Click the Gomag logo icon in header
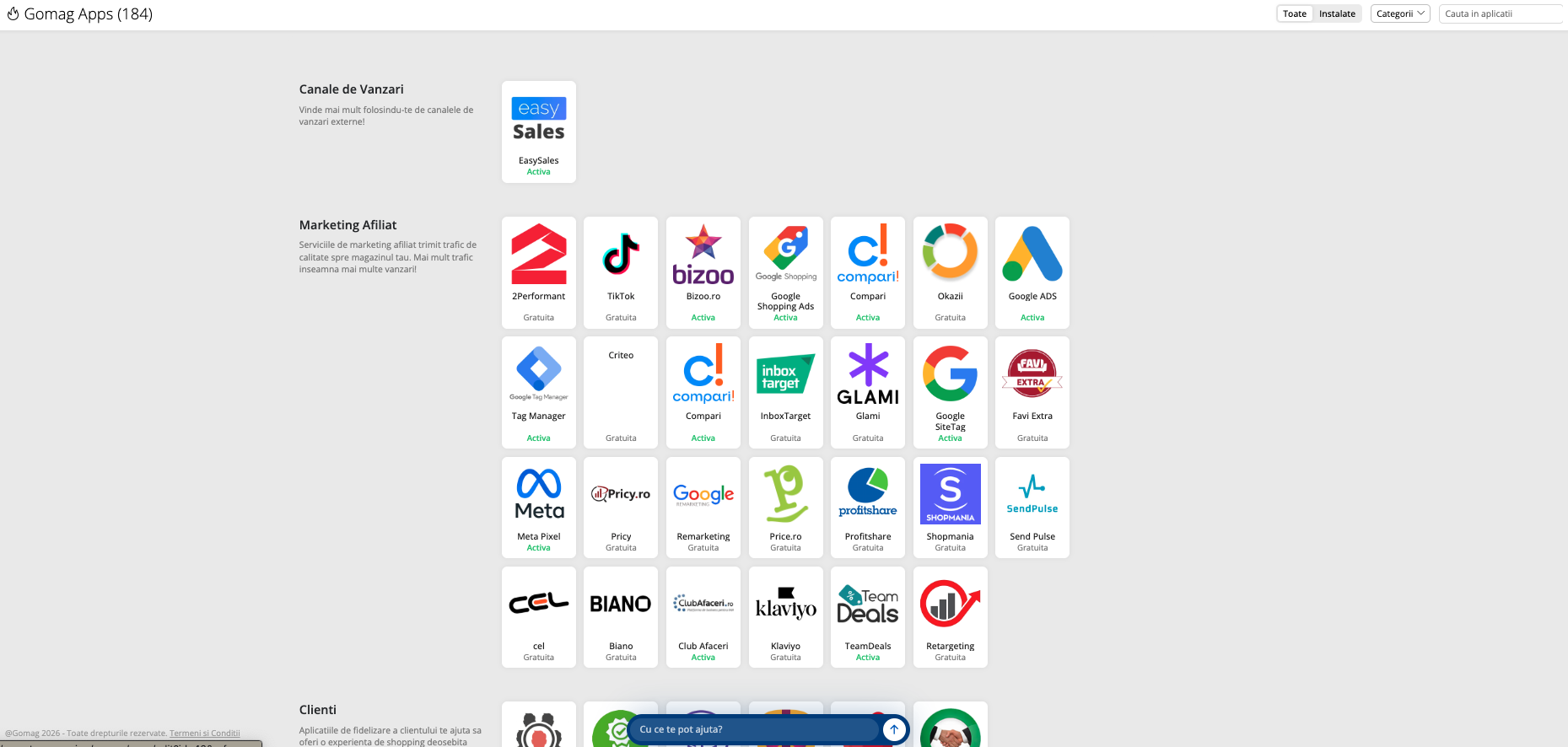This screenshot has height=747, width=1568. click(13, 13)
